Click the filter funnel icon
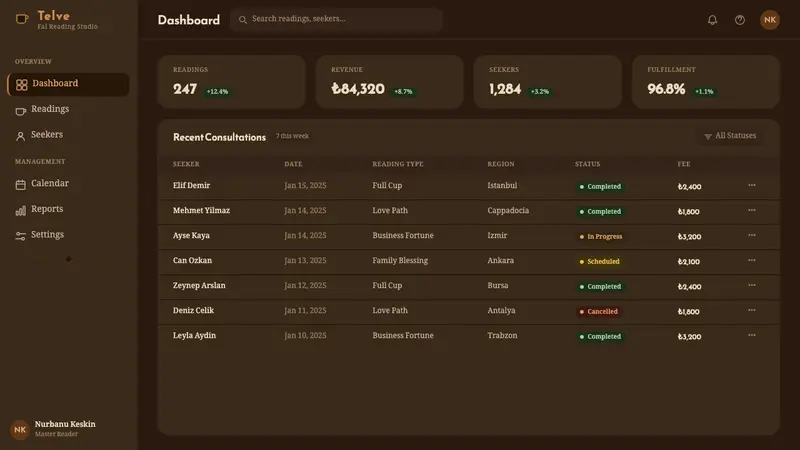 [x=708, y=136]
